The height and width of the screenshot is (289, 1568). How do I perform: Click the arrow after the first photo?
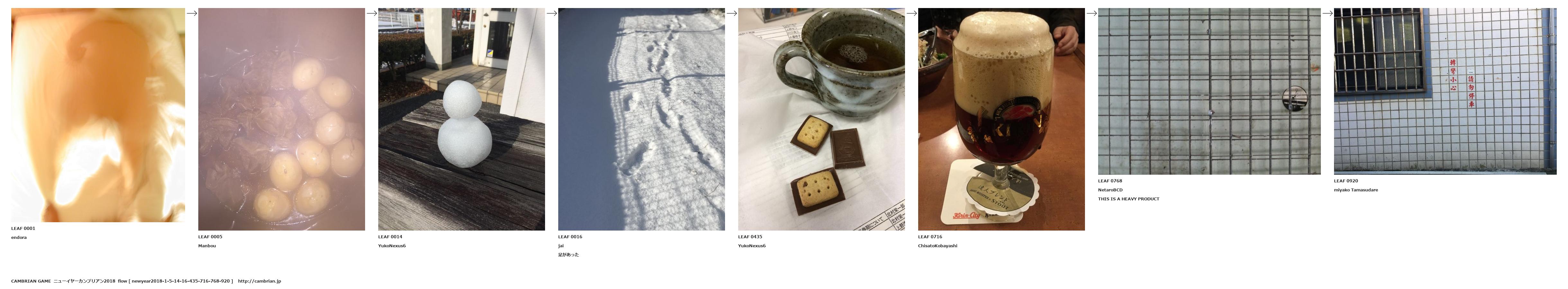point(192,13)
